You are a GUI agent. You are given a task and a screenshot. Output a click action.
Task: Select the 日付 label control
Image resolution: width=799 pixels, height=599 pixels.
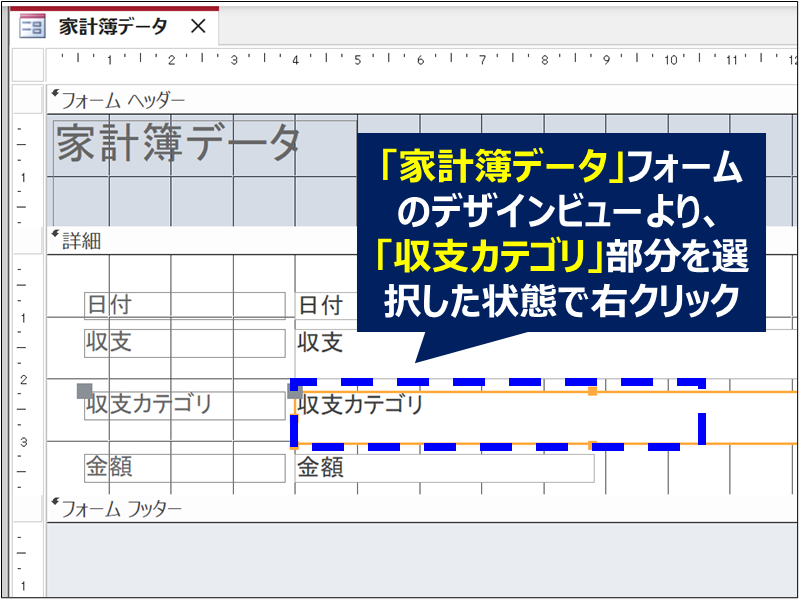[184, 305]
